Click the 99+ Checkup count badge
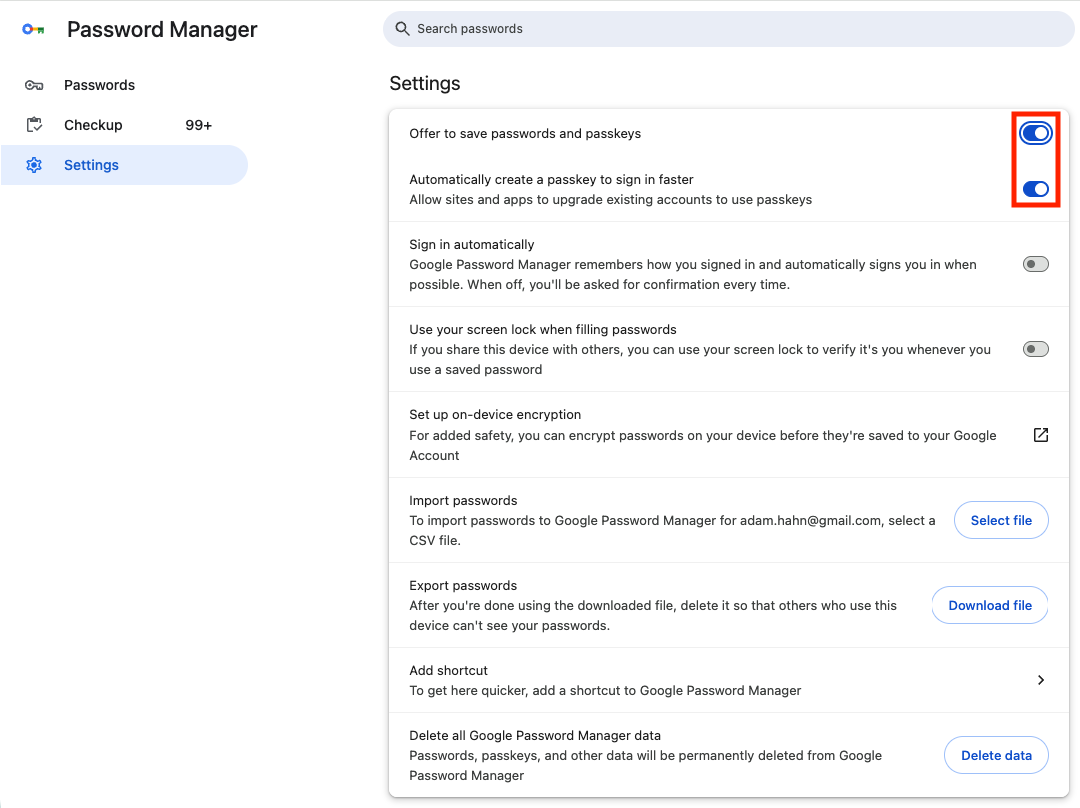This screenshot has width=1080, height=808. 198,125
